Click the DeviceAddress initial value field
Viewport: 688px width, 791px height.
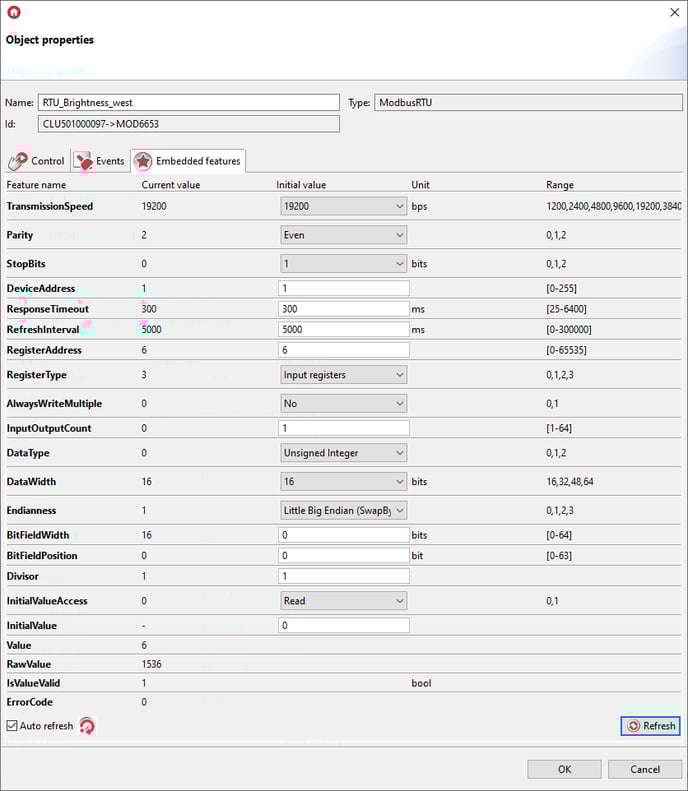343,289
